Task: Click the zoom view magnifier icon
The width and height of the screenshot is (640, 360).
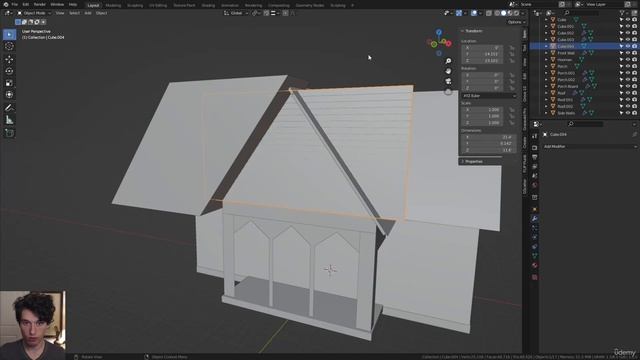Action: tap(448, 61)
